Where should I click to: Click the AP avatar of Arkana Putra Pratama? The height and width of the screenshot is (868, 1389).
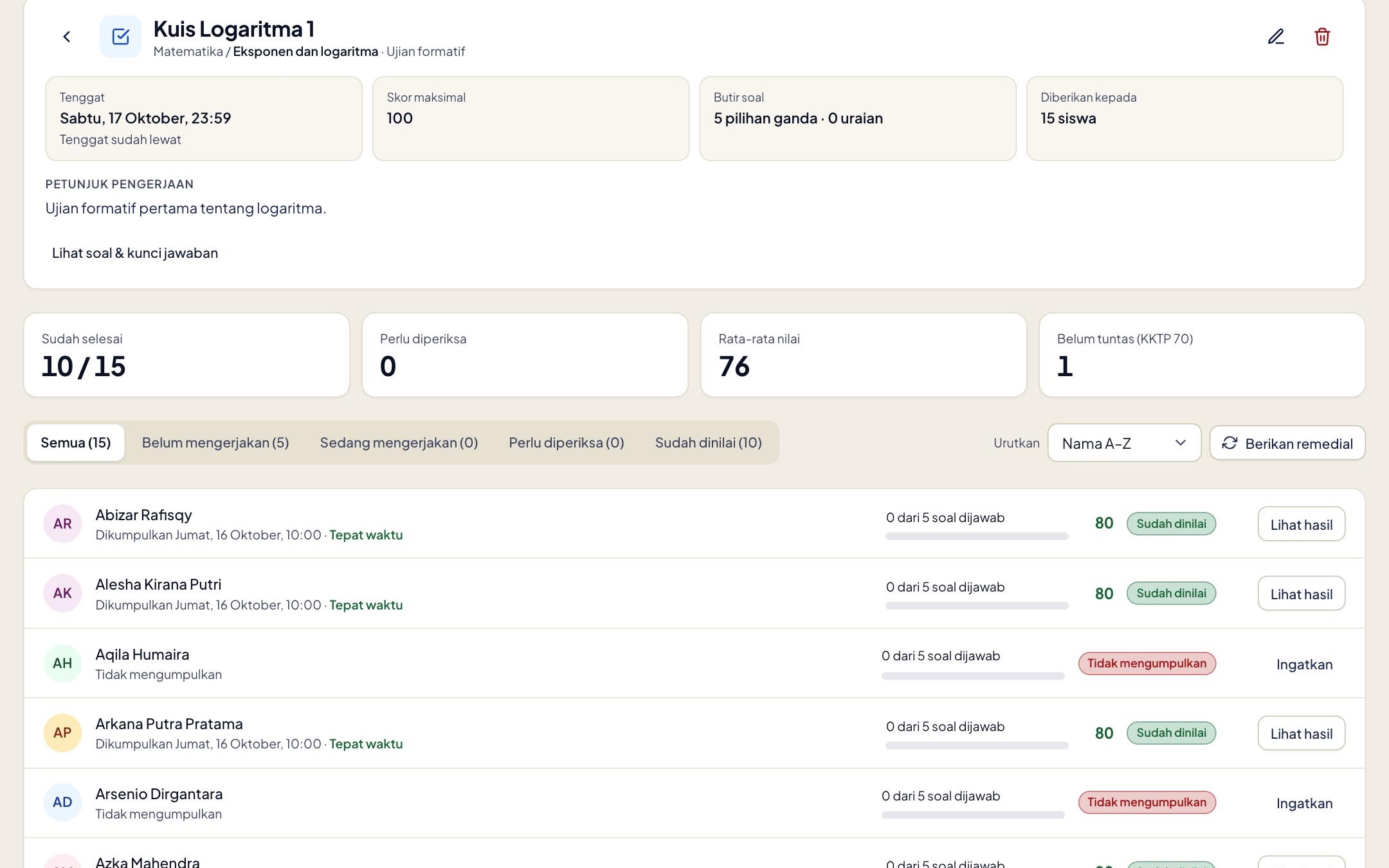[x=62, y=732]
